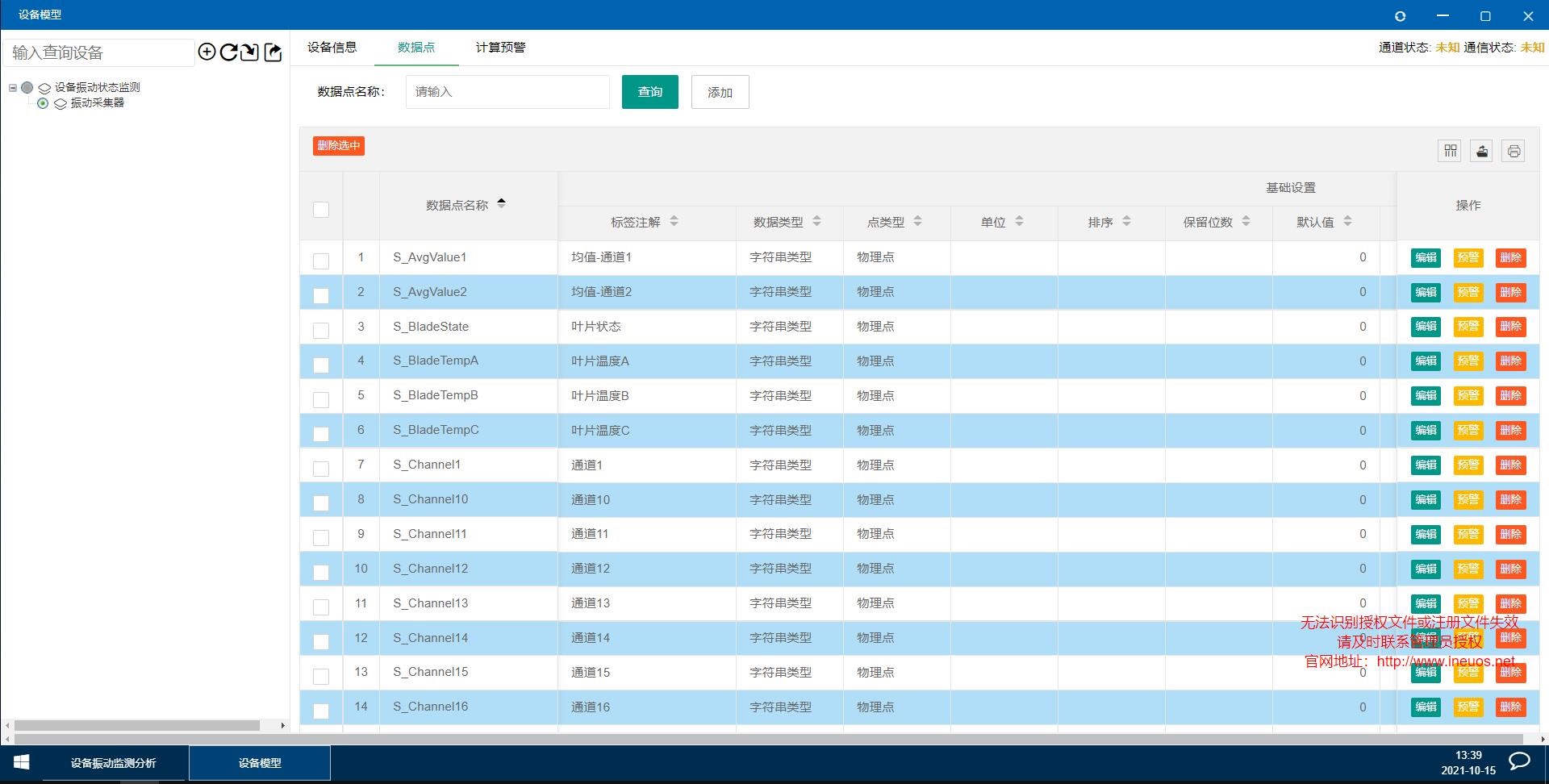1549x784 pixels.
Task: Click the 数据点名称 search input field
Action: (507, 92)
